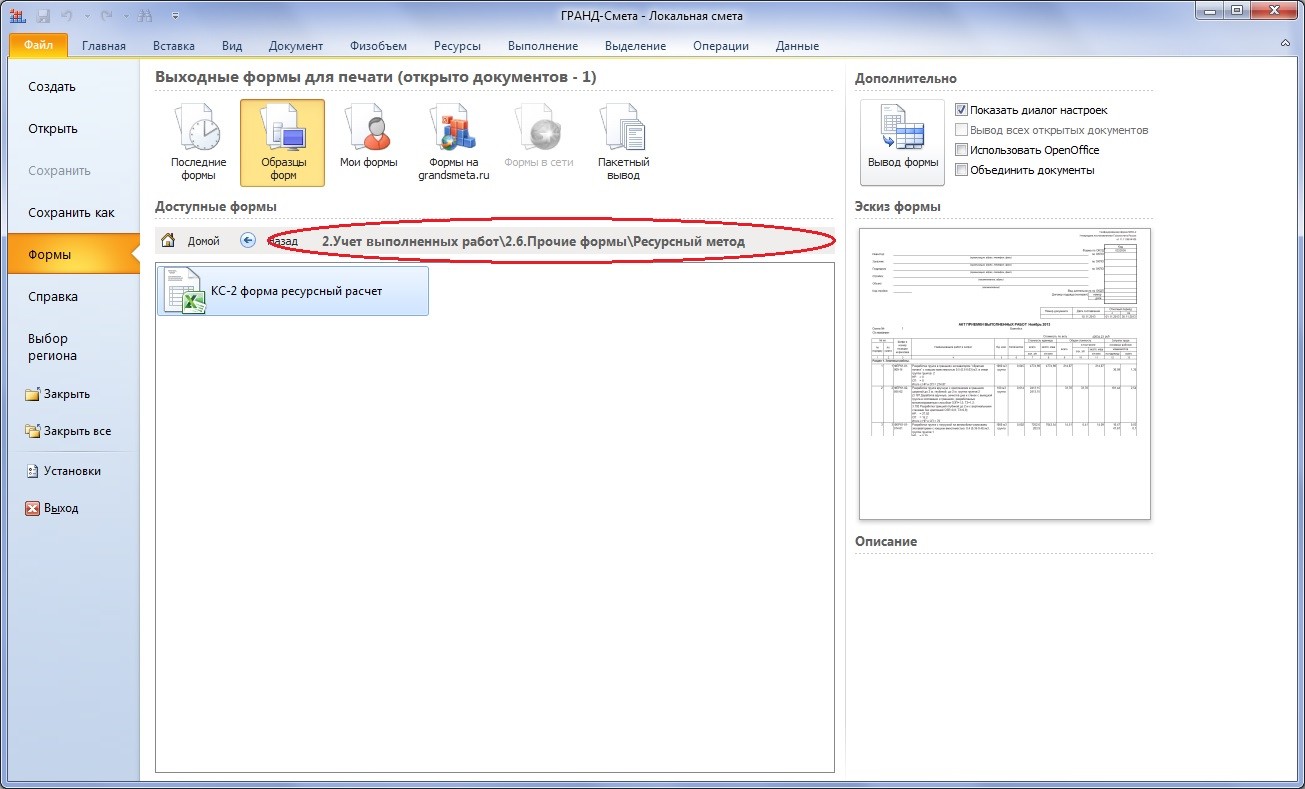
Task: Go back with the Назад arrow icon
Action: [248, 241]
